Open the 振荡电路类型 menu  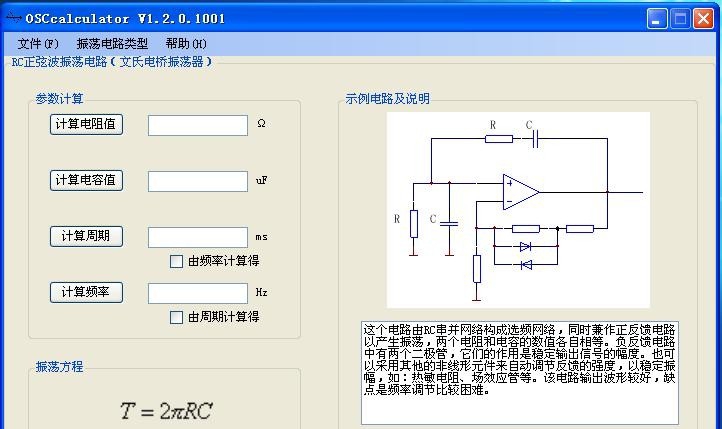click(112, 44)
